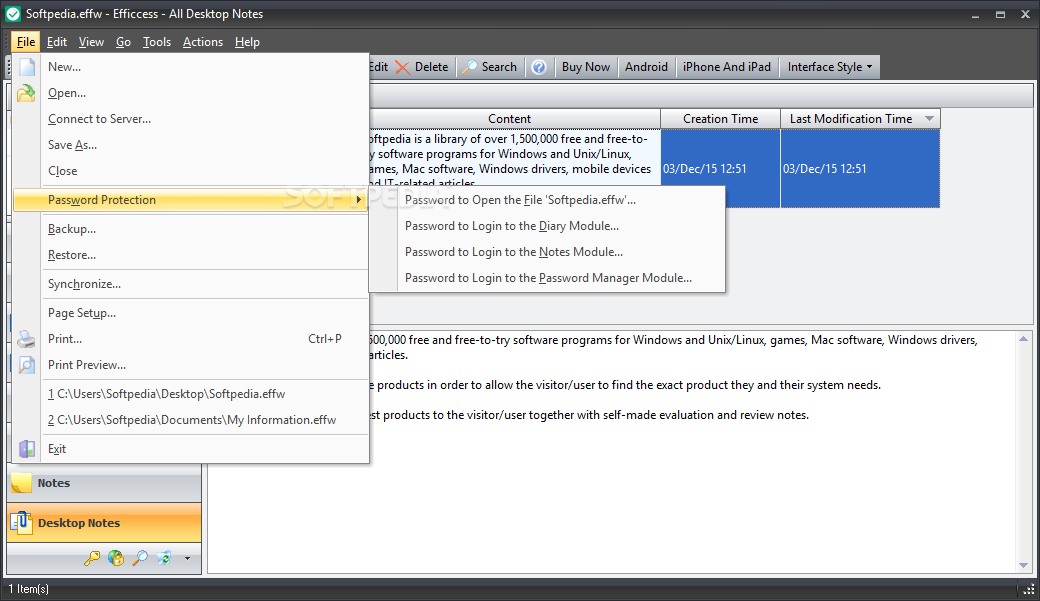Click the Print Preview magnifier page icon
Image resolution: width=1040 pixels, height=601 pixels.
pos(27,365)
